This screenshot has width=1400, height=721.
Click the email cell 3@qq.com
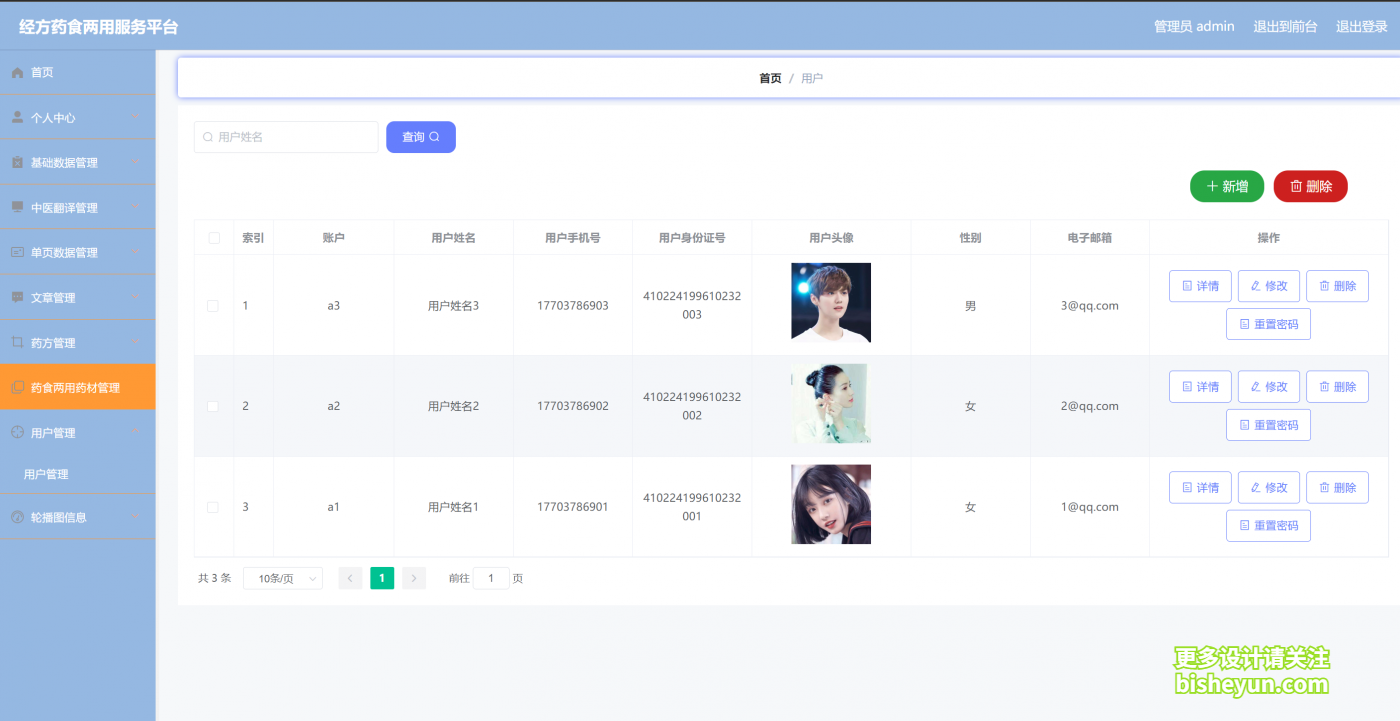1089,306
